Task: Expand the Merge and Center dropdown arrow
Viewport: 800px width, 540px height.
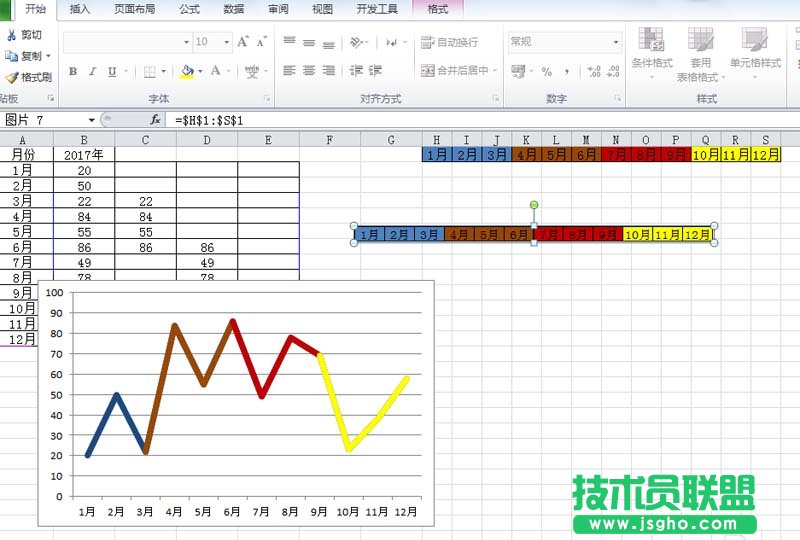Action: pos(495,70)
